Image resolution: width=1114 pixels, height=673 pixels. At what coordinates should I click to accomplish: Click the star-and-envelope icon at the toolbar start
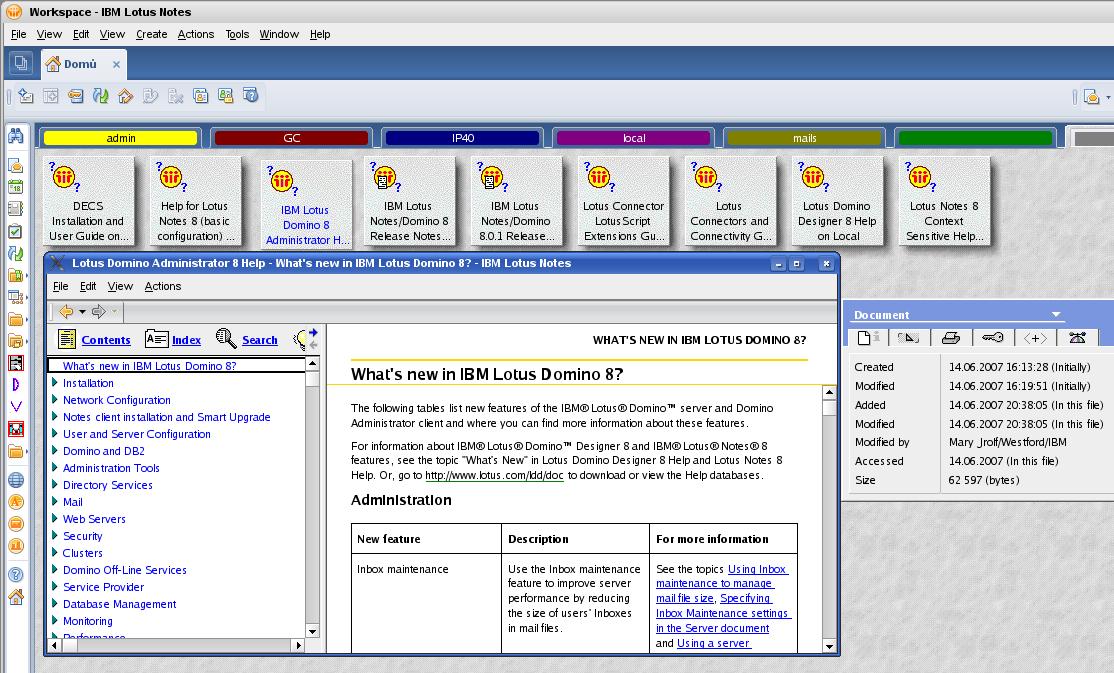[26, 95]
